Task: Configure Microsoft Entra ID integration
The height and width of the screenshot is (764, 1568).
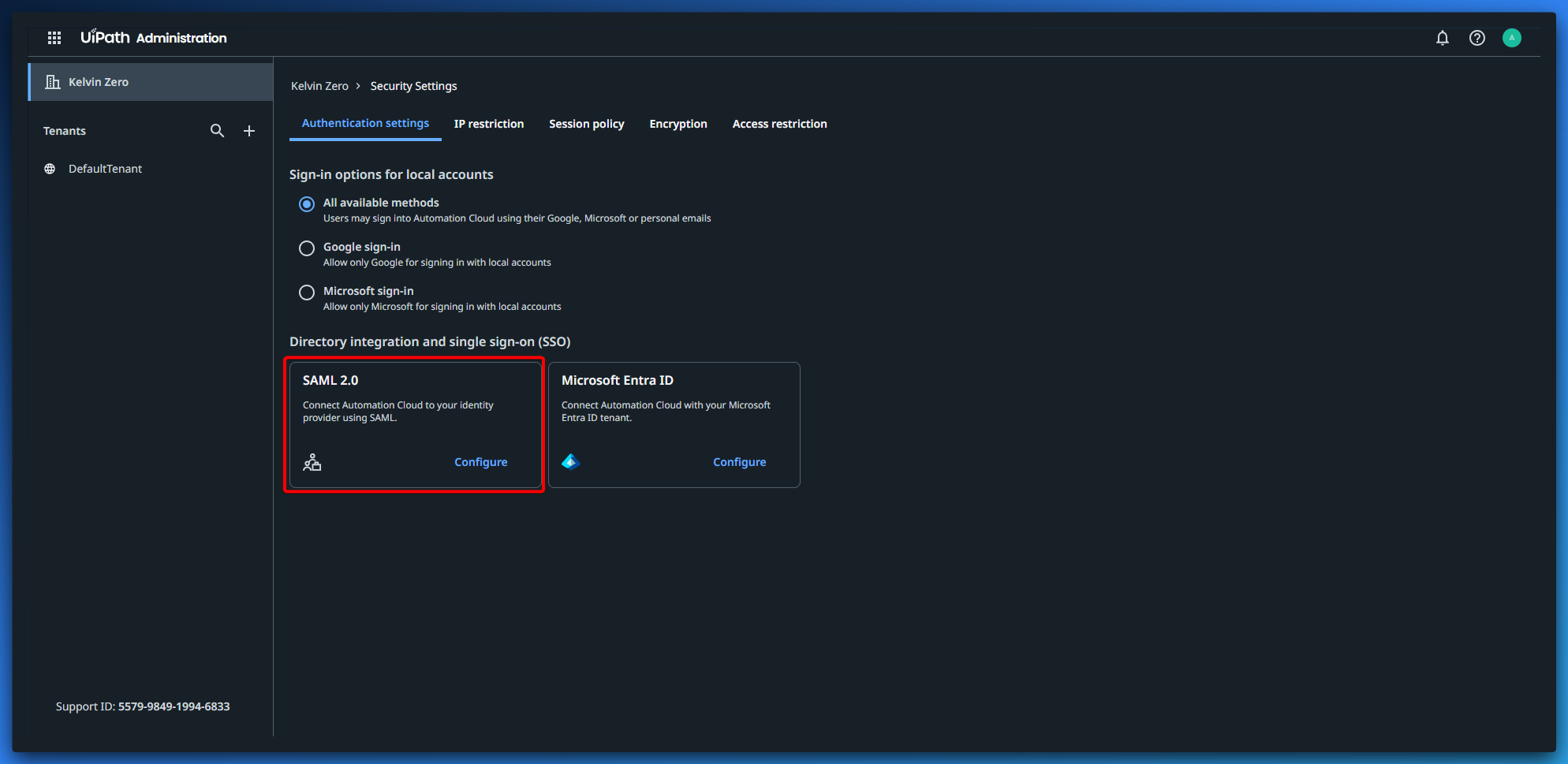Action: click(740, 462)
